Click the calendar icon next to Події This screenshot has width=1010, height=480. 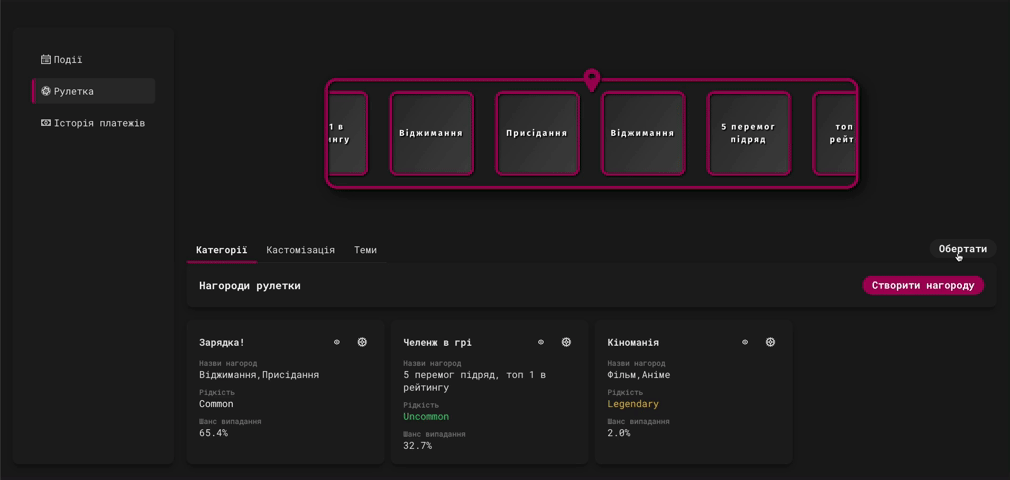click(46, 60)
